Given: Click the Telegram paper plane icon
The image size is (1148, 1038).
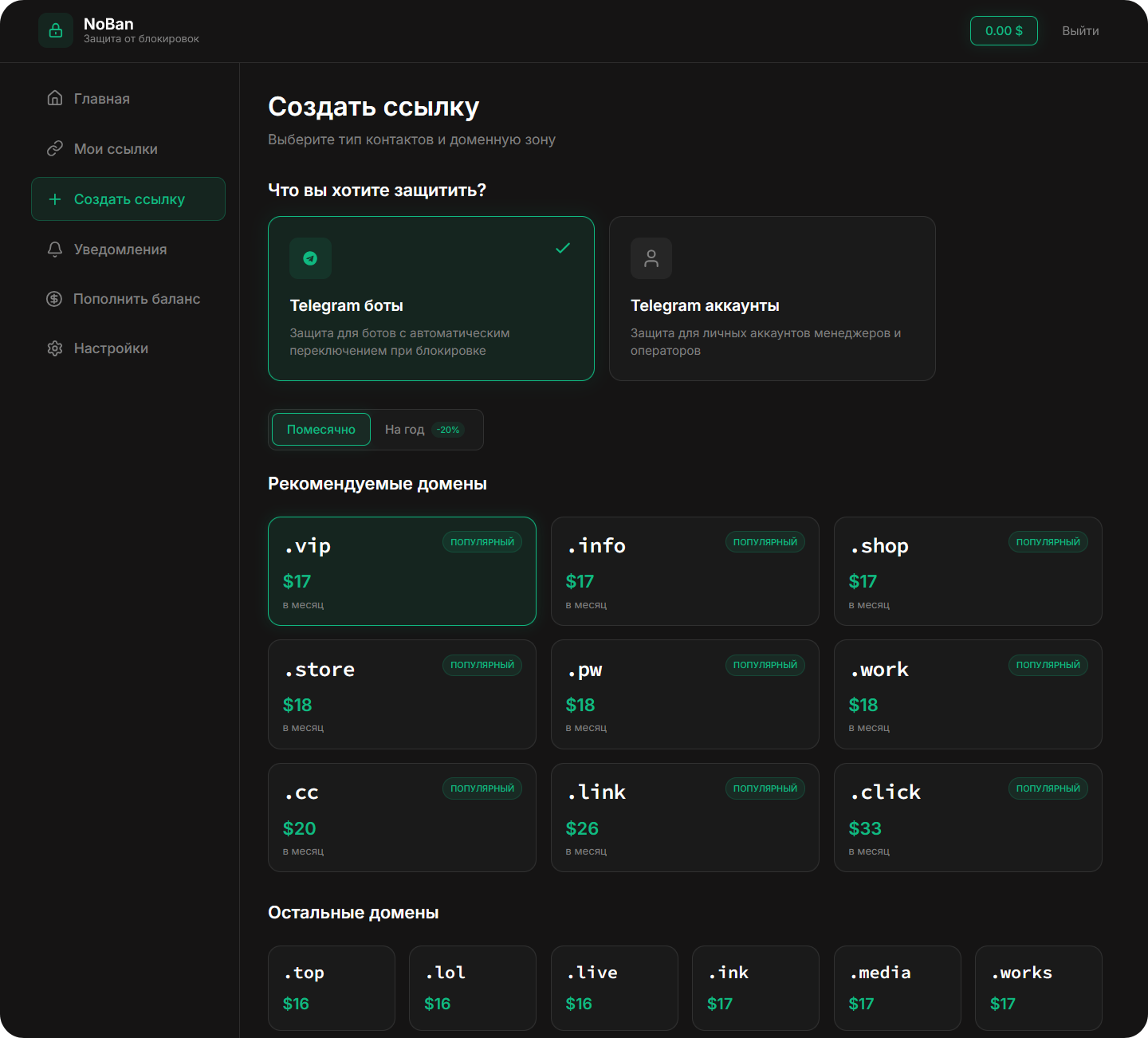Looking at the screenshot, I should click(x=310, y=258).
